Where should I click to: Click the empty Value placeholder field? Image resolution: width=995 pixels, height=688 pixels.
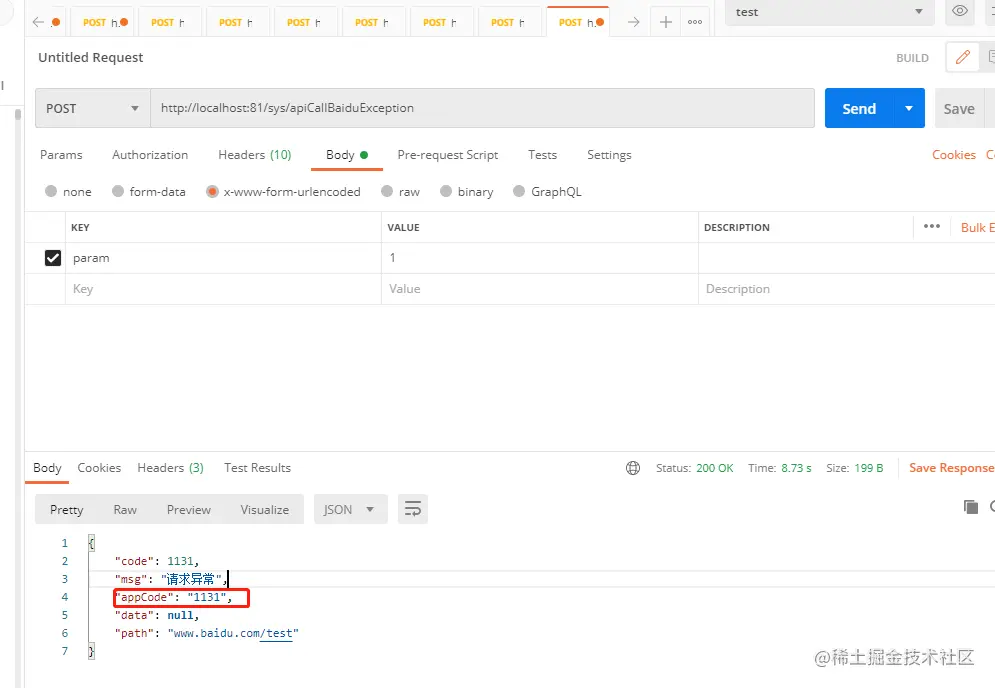pyautogui.click(x=539, y=289)
